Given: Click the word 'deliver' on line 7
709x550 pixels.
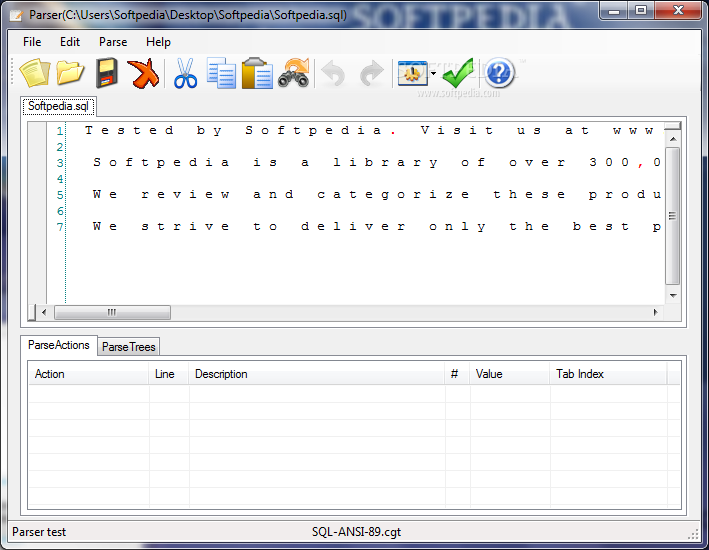Looking at the screenshot, I should (x=353, y=227).
